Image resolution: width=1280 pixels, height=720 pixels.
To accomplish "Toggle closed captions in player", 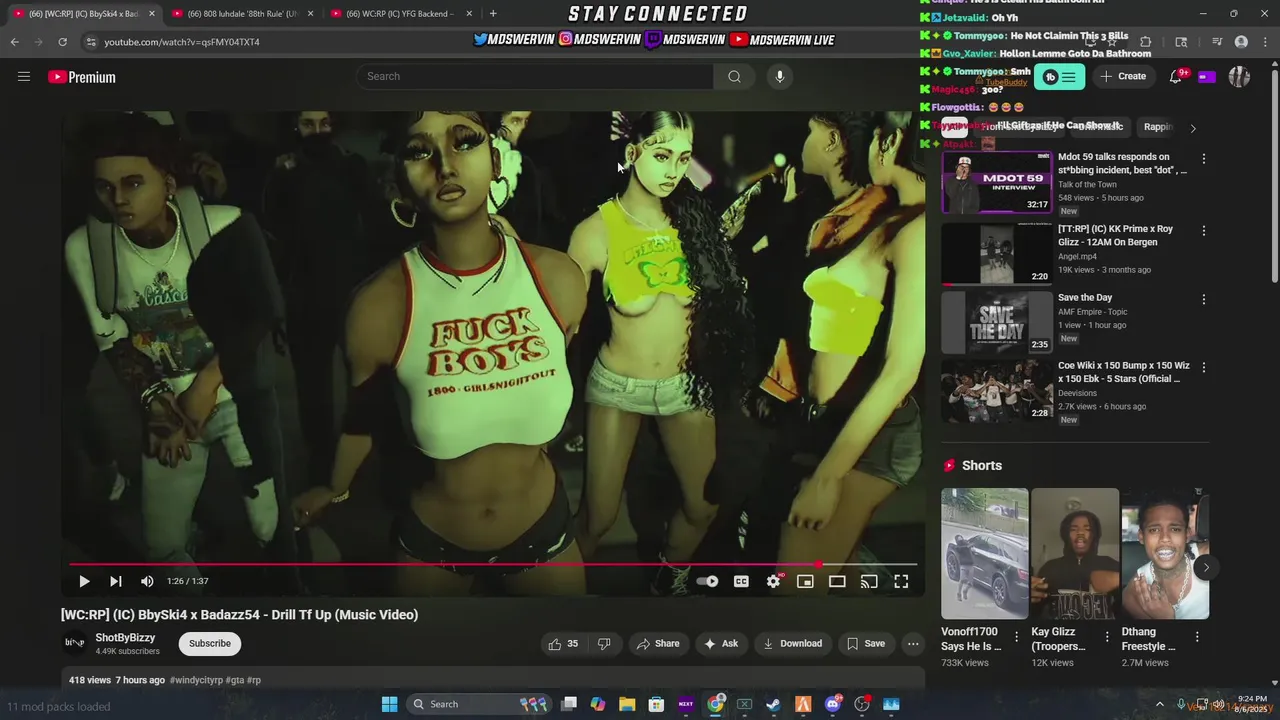I will pos(741,581).
